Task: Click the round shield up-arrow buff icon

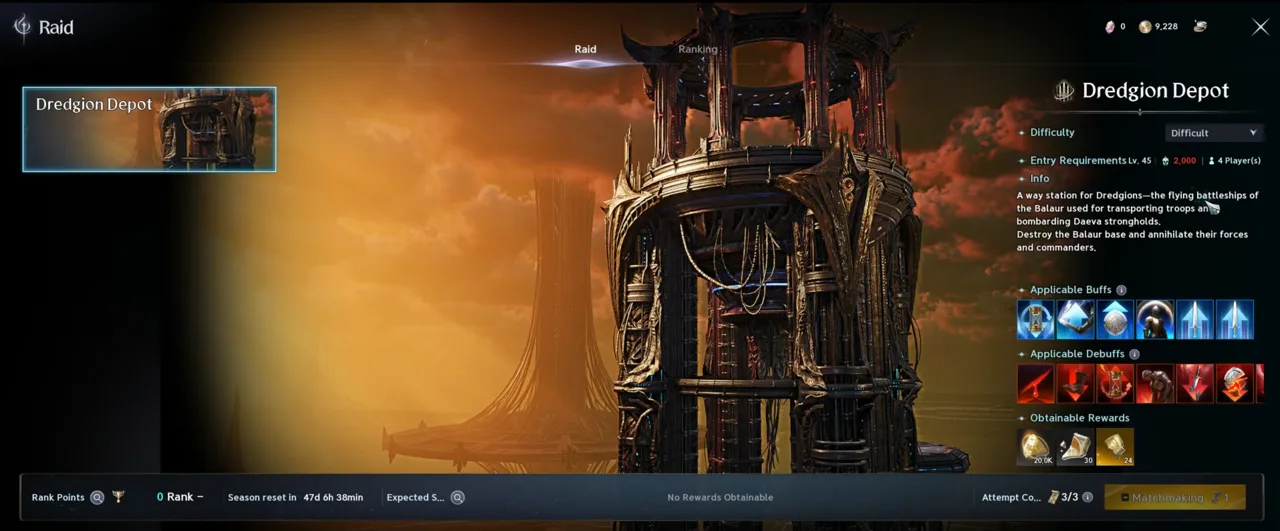Action: [x=1115, y=320]
